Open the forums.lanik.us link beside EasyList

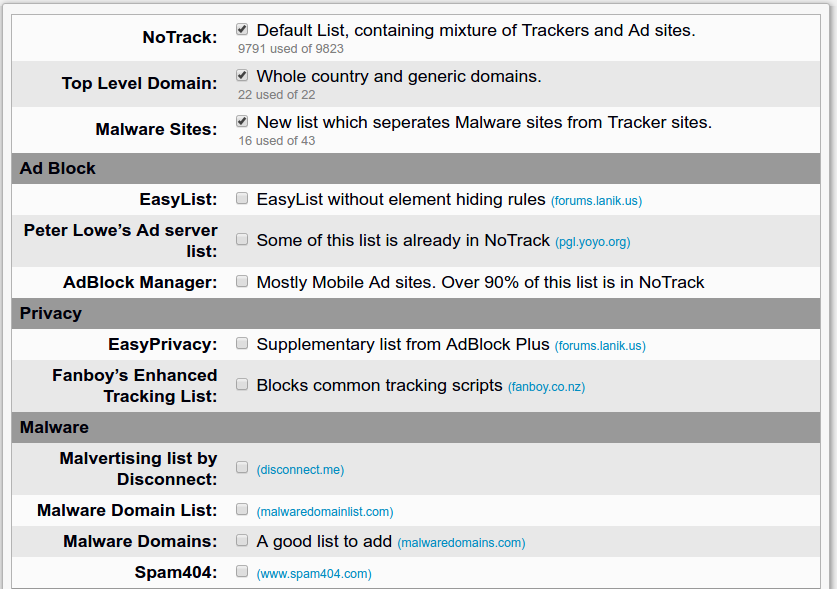(x=596, y=201)
